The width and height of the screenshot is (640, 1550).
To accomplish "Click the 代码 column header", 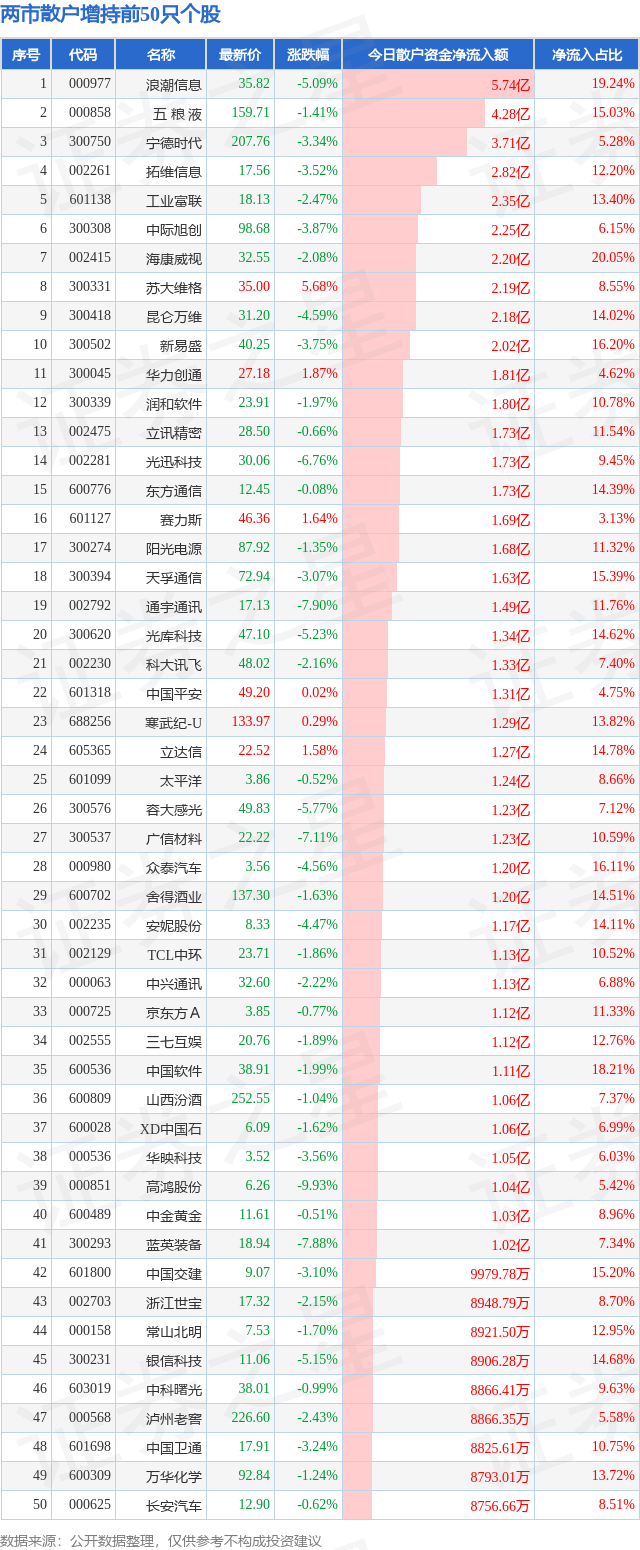I will point(84,55).
